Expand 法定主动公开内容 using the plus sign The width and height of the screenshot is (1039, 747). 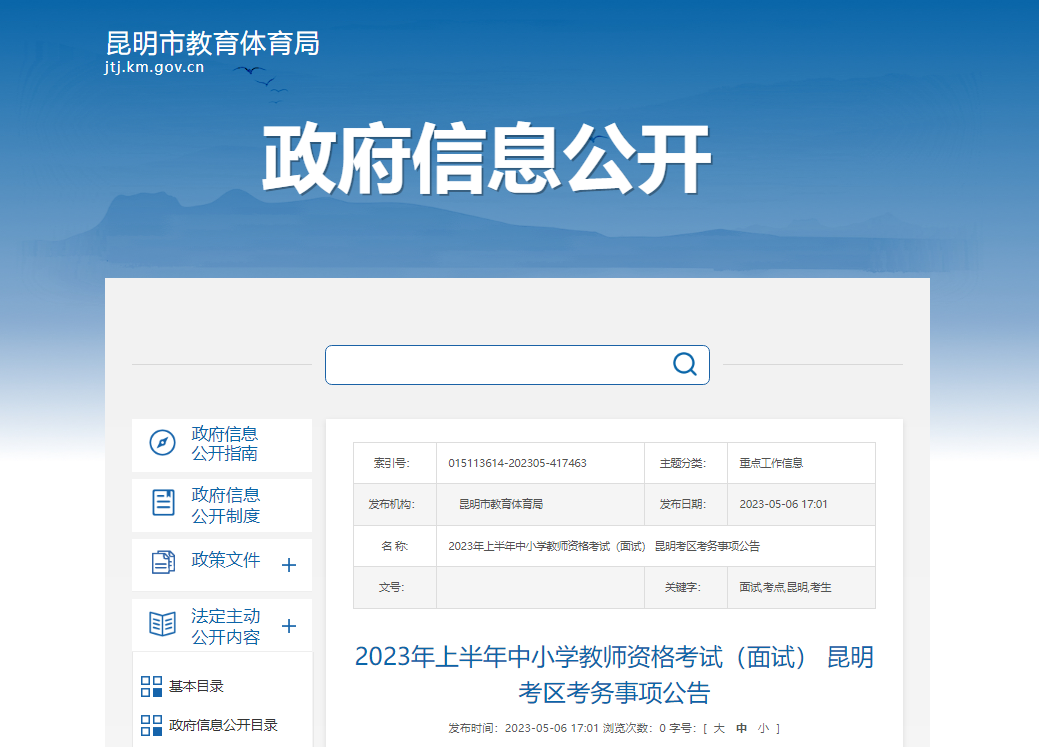289,626
